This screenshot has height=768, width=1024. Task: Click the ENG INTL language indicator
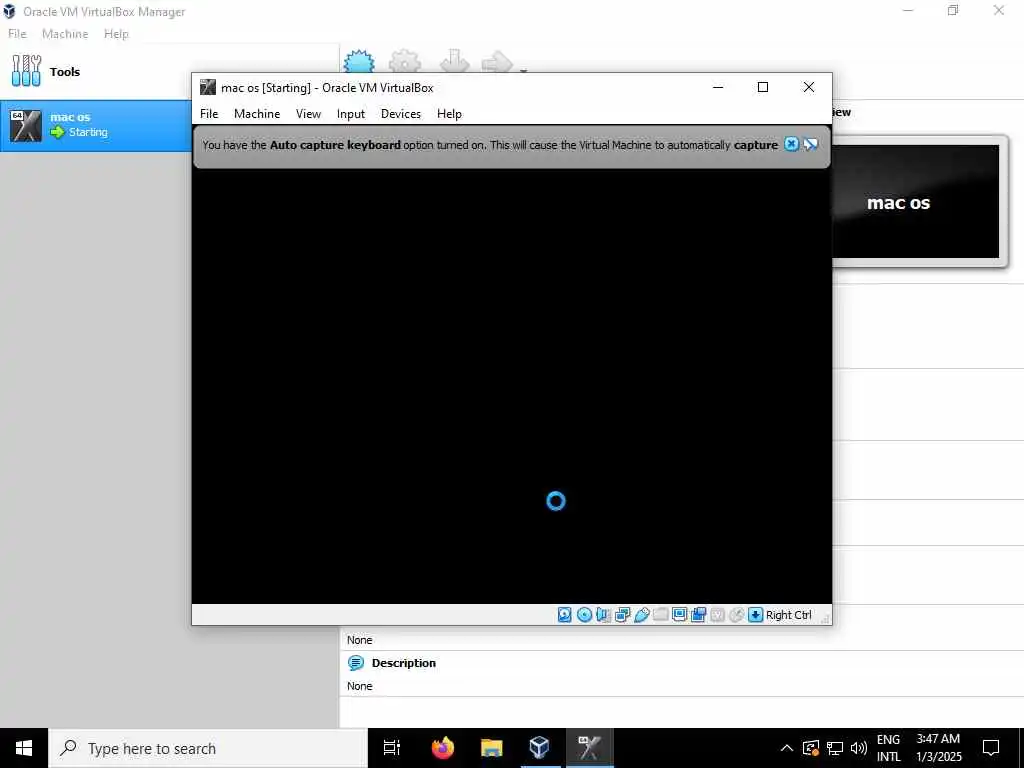coord(888,748)
